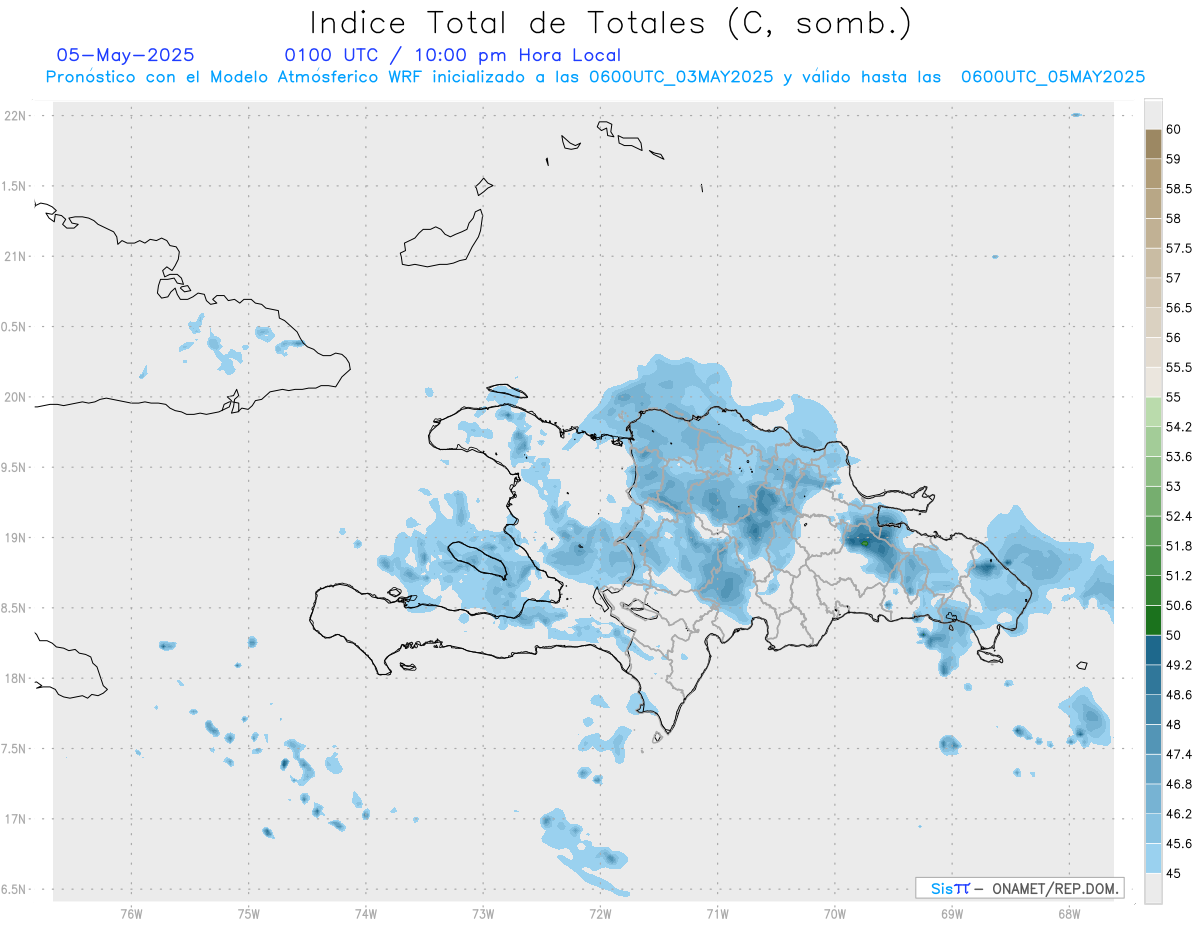Viewport: 1200px width, 927px height.
Task: Click the legend value '55.5'
Action: (1178, 368)
